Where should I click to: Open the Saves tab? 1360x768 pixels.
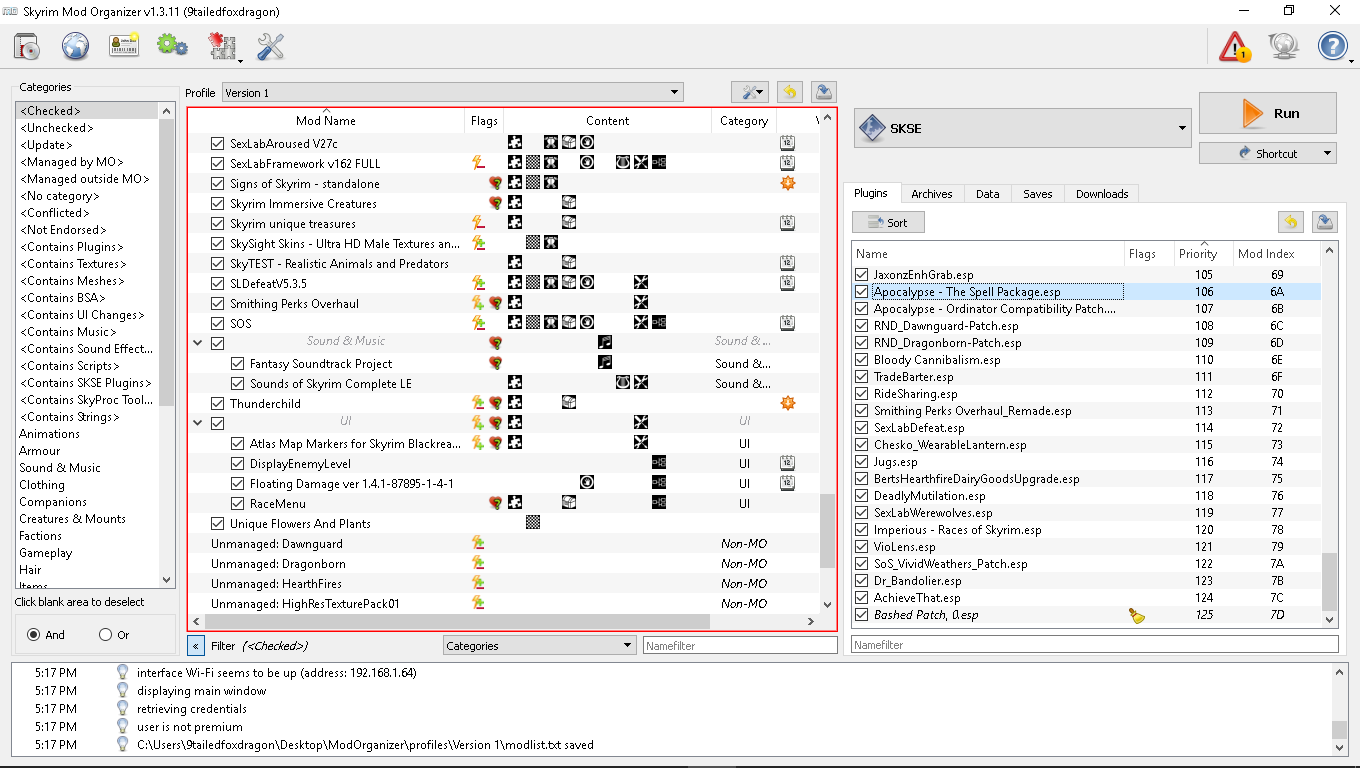[1038, 194]
